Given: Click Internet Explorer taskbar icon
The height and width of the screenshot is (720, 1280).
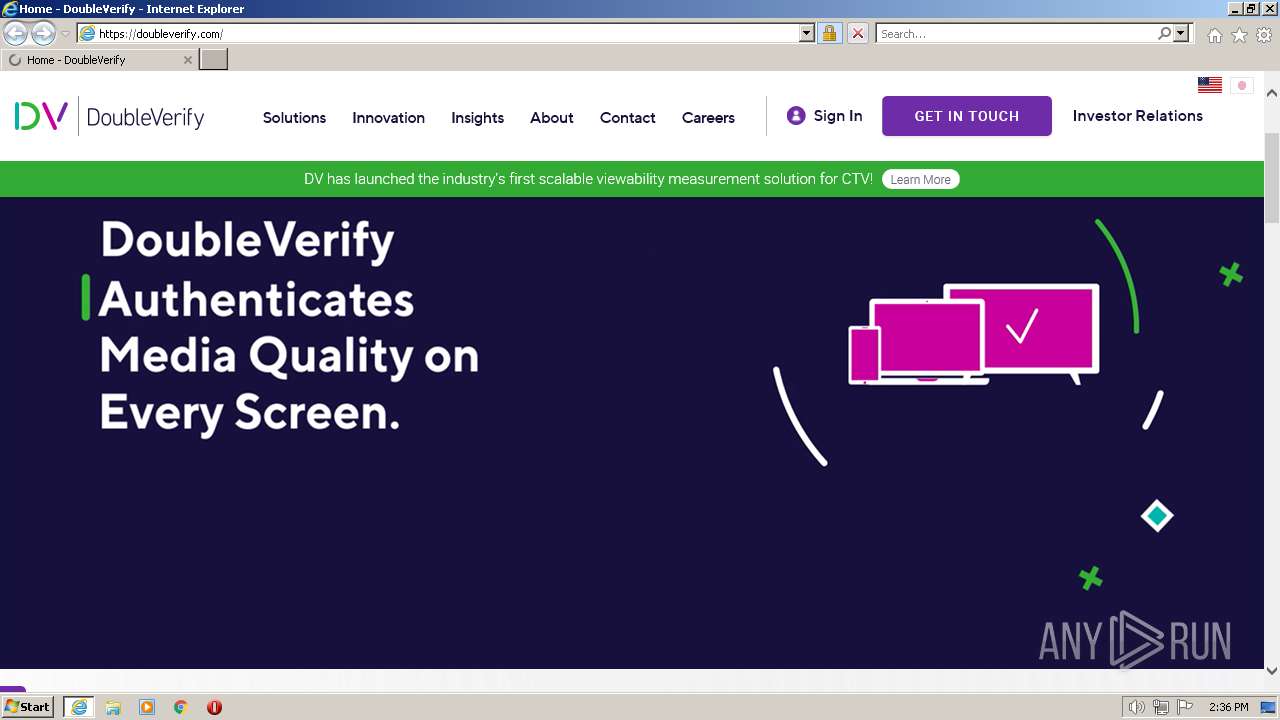Looking at the screenshot, I should [x=79, y=707].
